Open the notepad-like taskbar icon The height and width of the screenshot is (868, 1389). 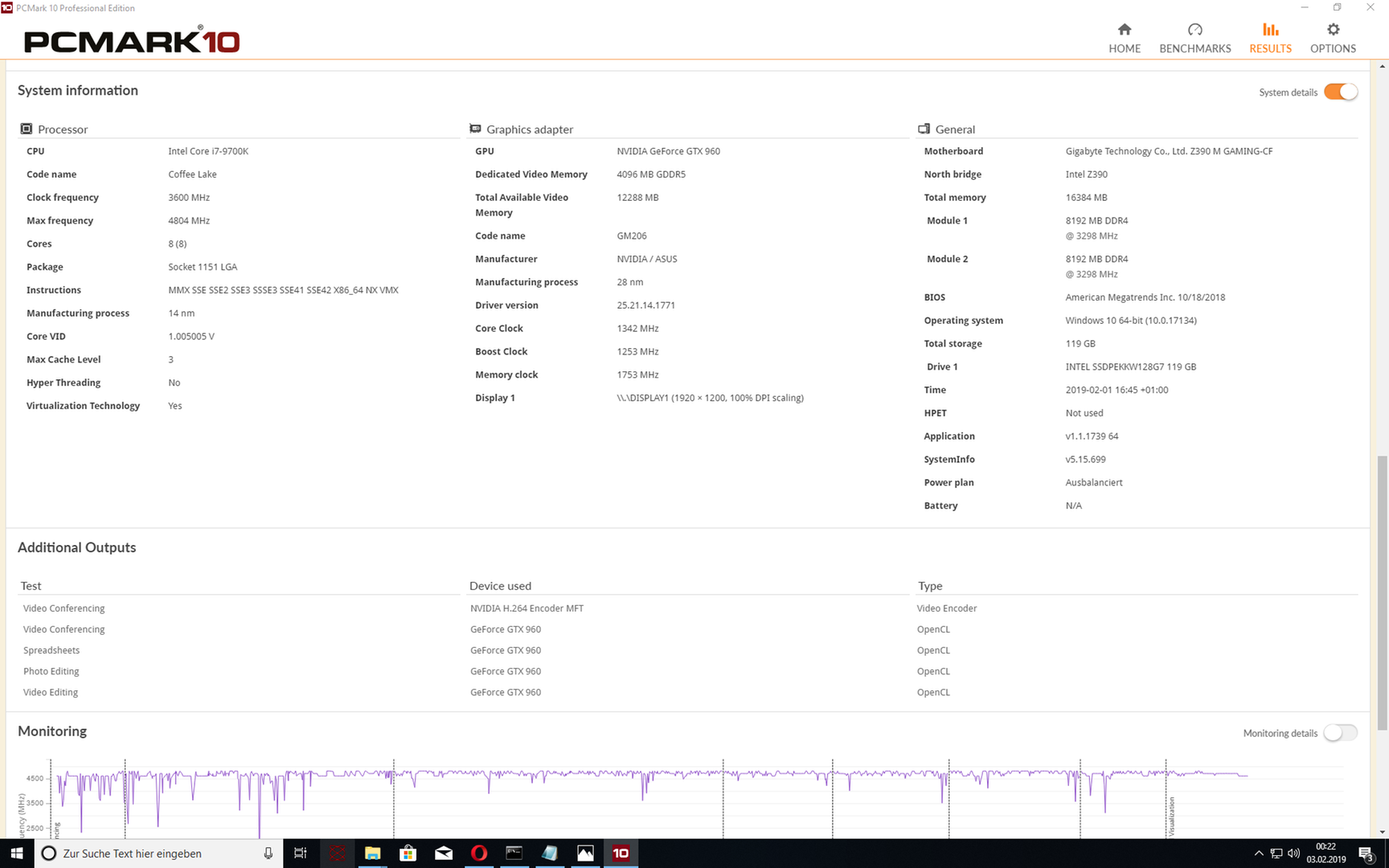tap(550, 853)
